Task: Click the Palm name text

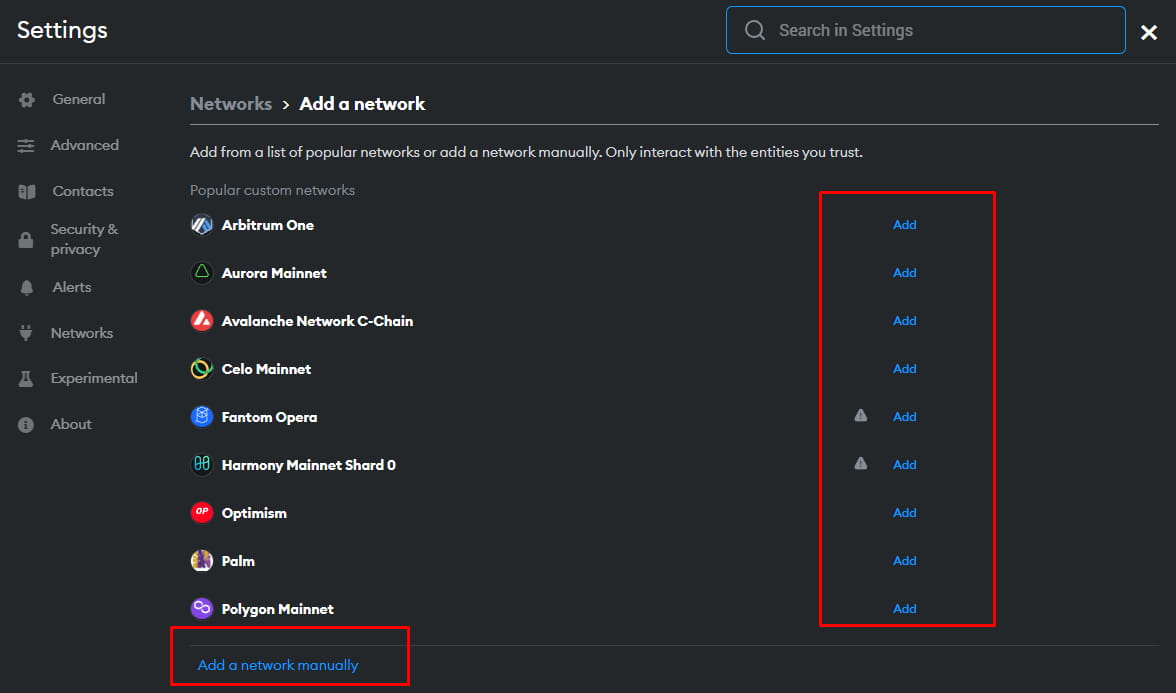Action: pos(238,561)
